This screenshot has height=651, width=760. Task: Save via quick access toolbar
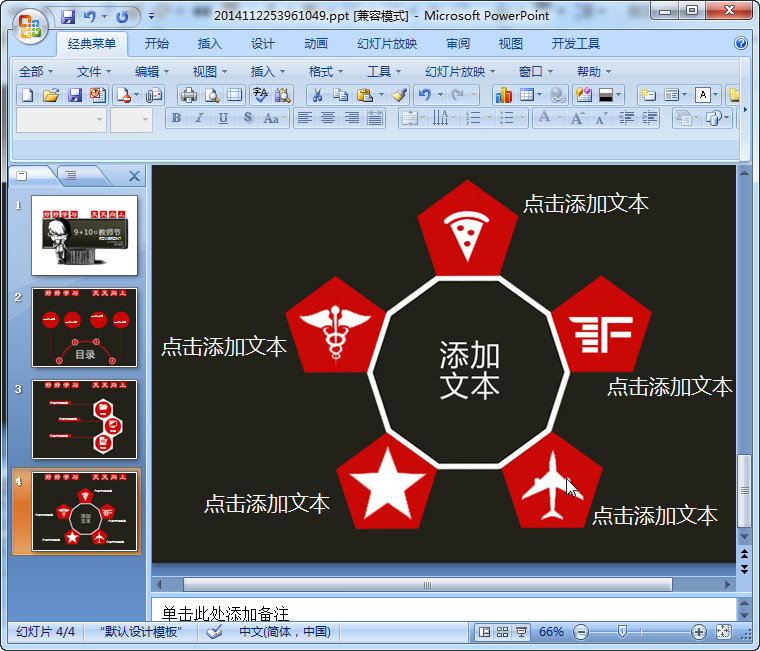tap(68, 17)
